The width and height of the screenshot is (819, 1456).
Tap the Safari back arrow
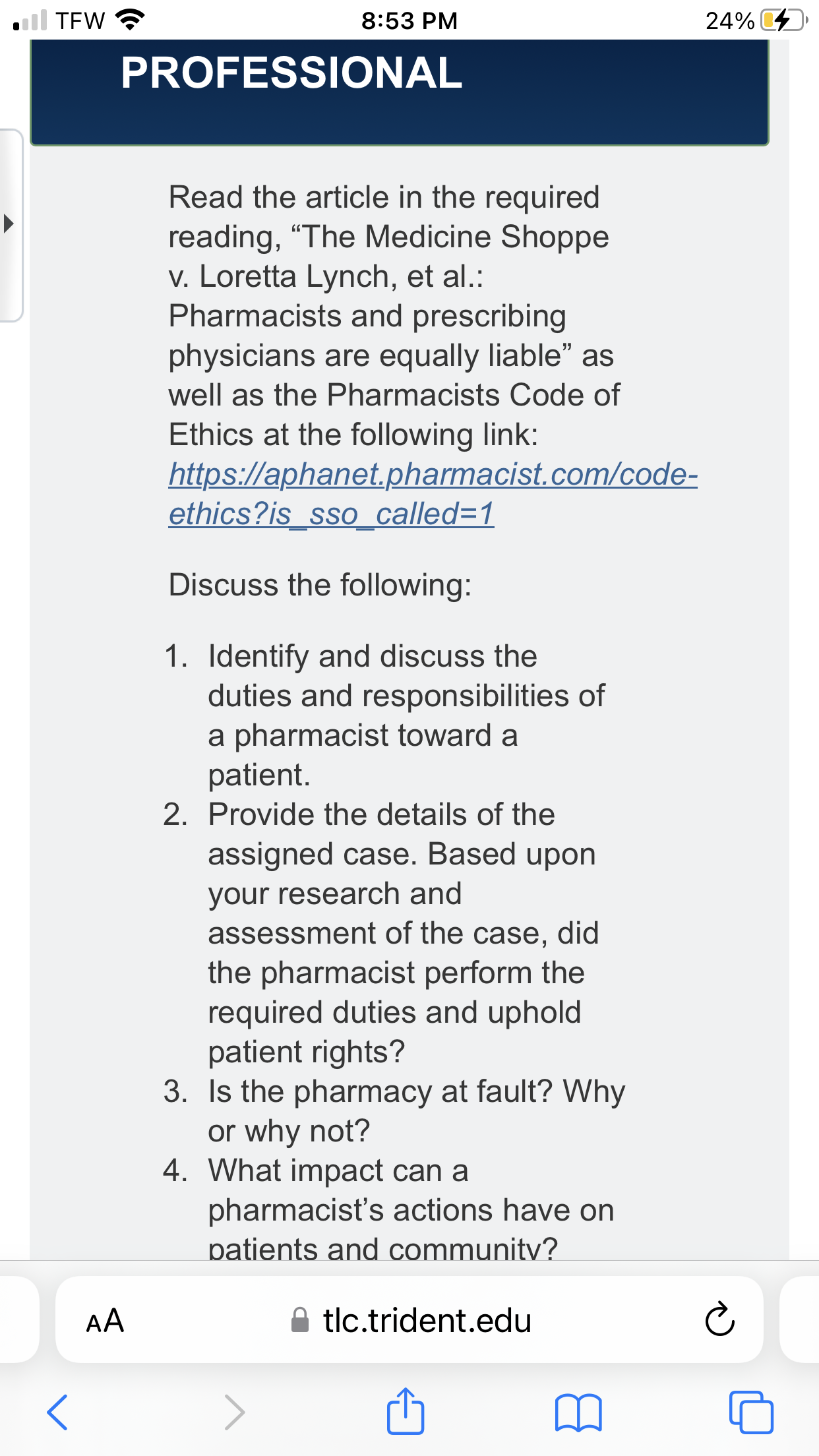[x=57, y=1412]
